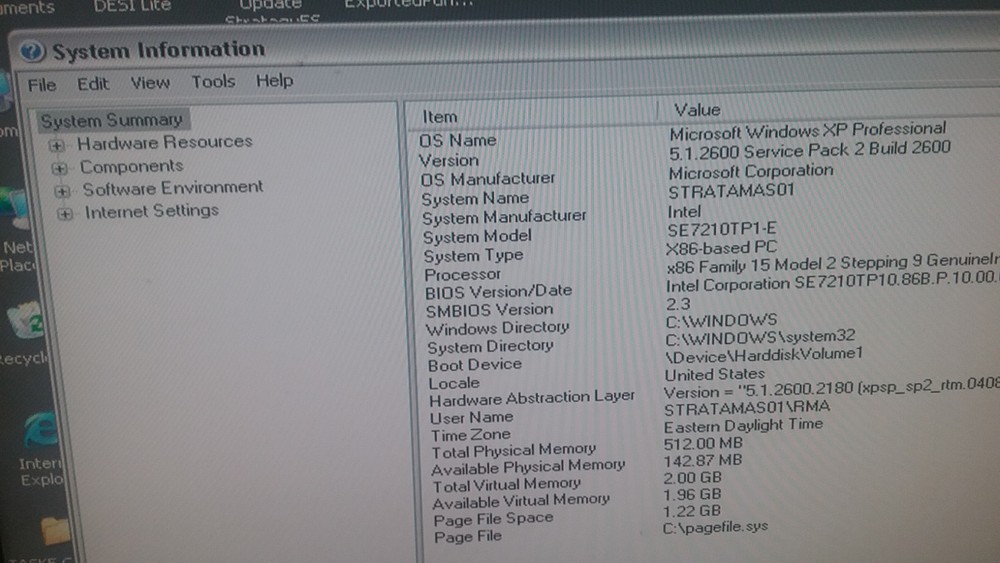
Task: Select the BIOS Version/Date row
Action: tap(498, 291)
